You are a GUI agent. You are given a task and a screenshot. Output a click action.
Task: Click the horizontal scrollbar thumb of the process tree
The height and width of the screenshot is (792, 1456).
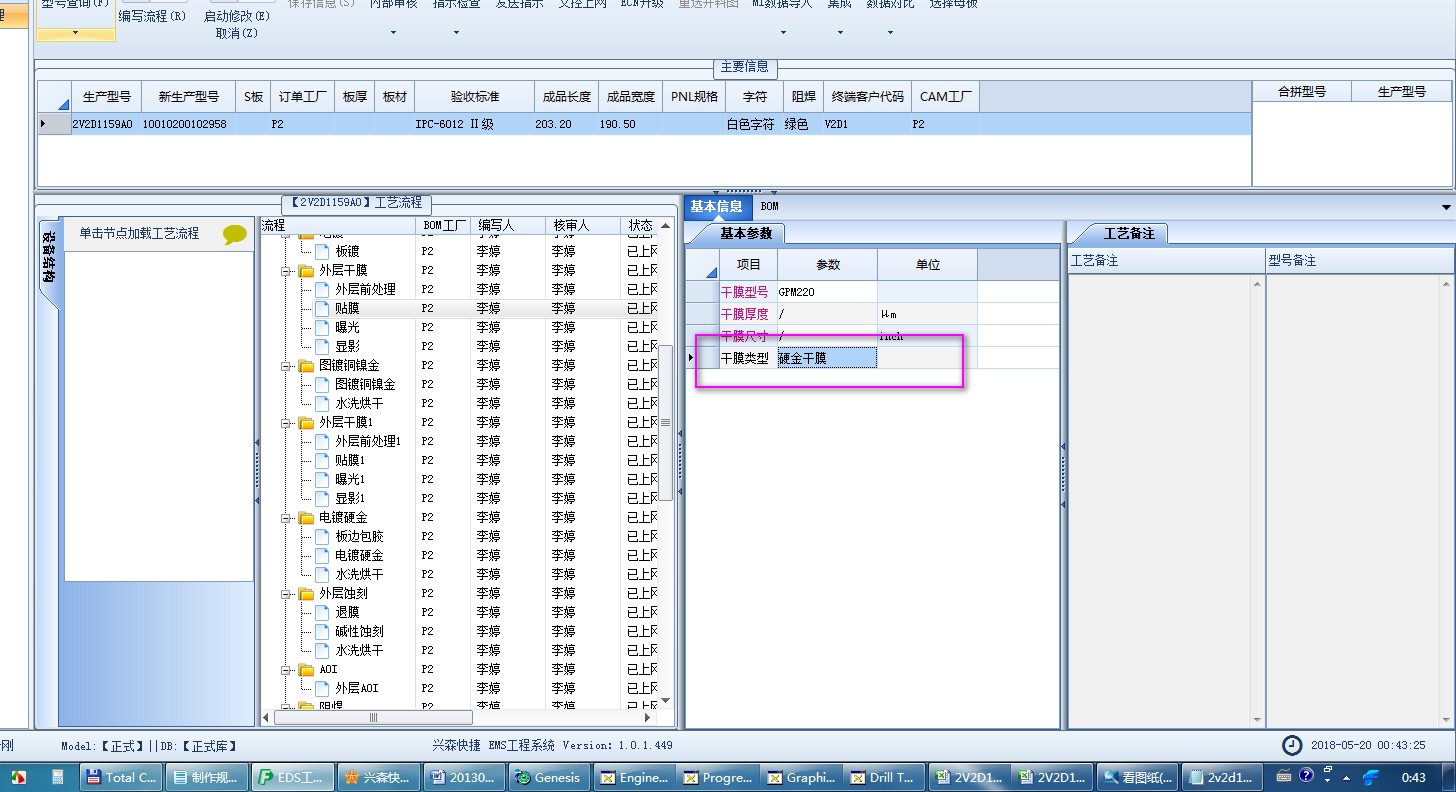click(373, 717)
